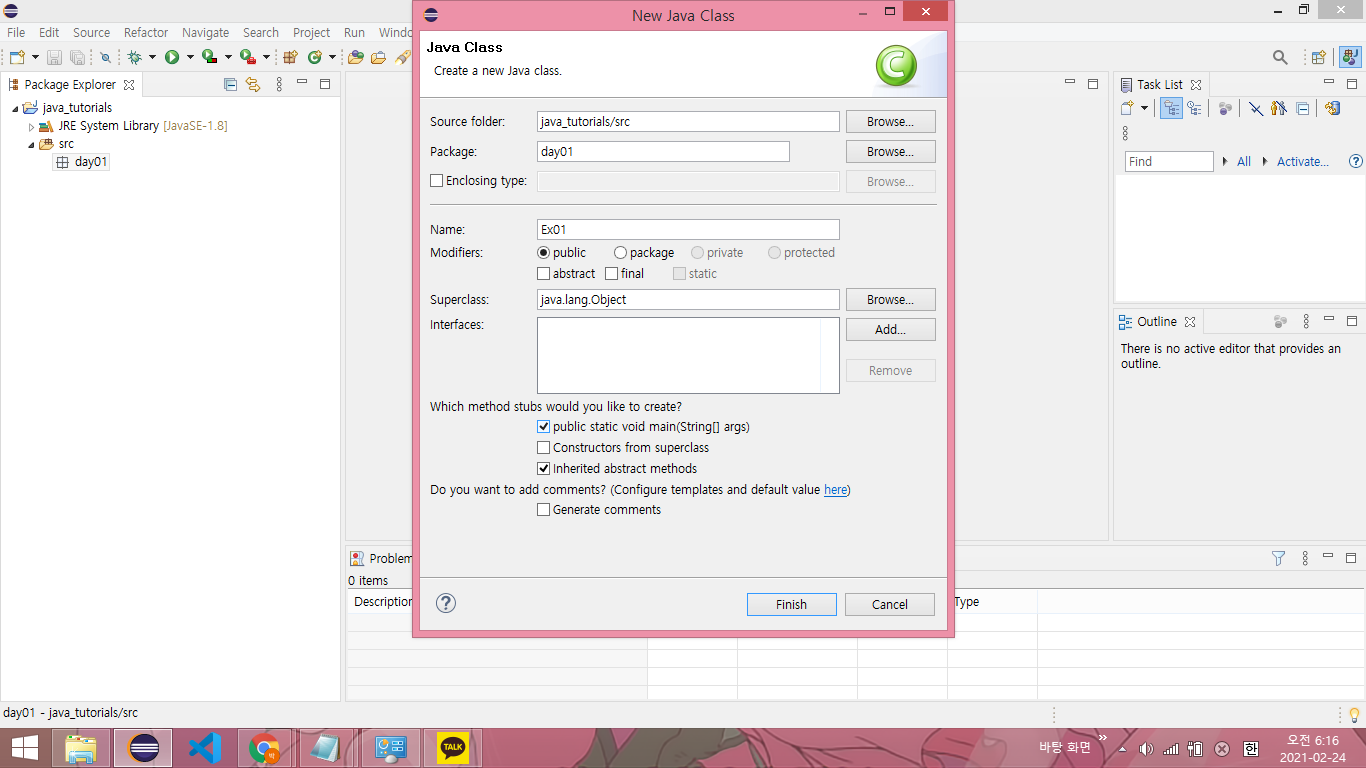The width and height of the screenshot is (1366, 768).
Task: Open the Coverage dropdown arrow
Action: (x=228, y=57)
